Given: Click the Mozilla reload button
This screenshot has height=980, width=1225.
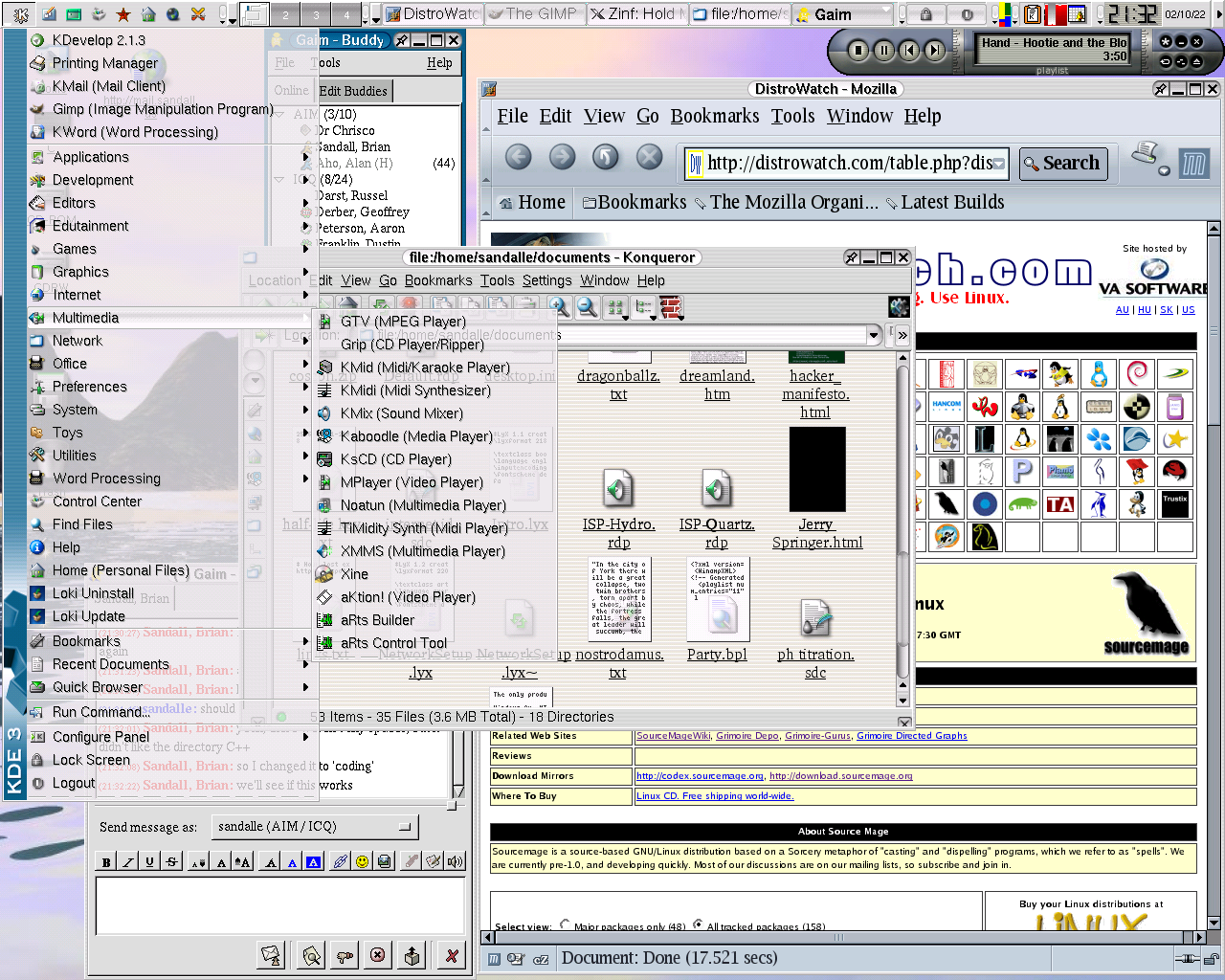Looking at the screenshot, I should pyautogui.click(x=605, y=157).
